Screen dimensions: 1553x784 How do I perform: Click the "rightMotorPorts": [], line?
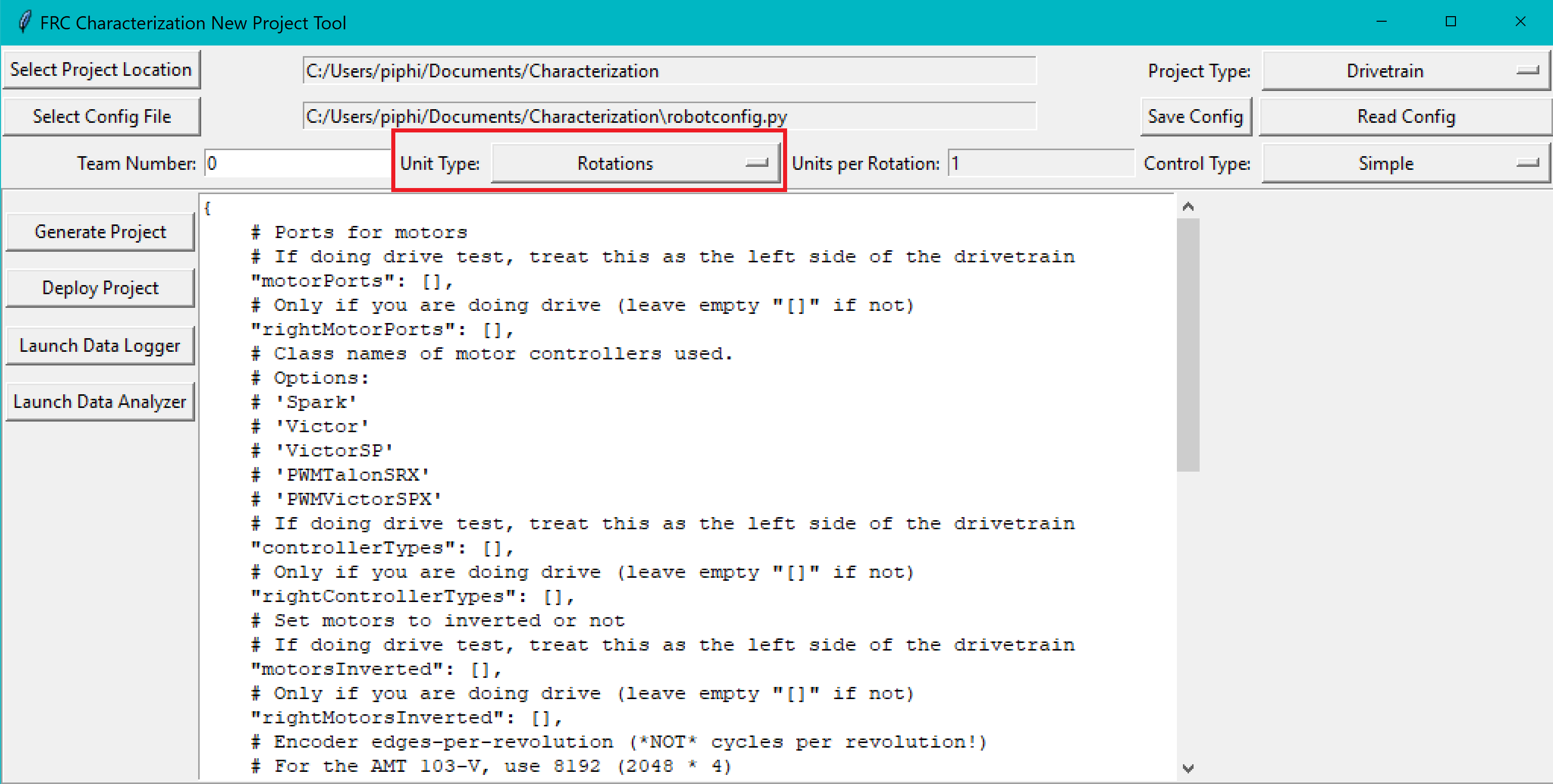382,330
